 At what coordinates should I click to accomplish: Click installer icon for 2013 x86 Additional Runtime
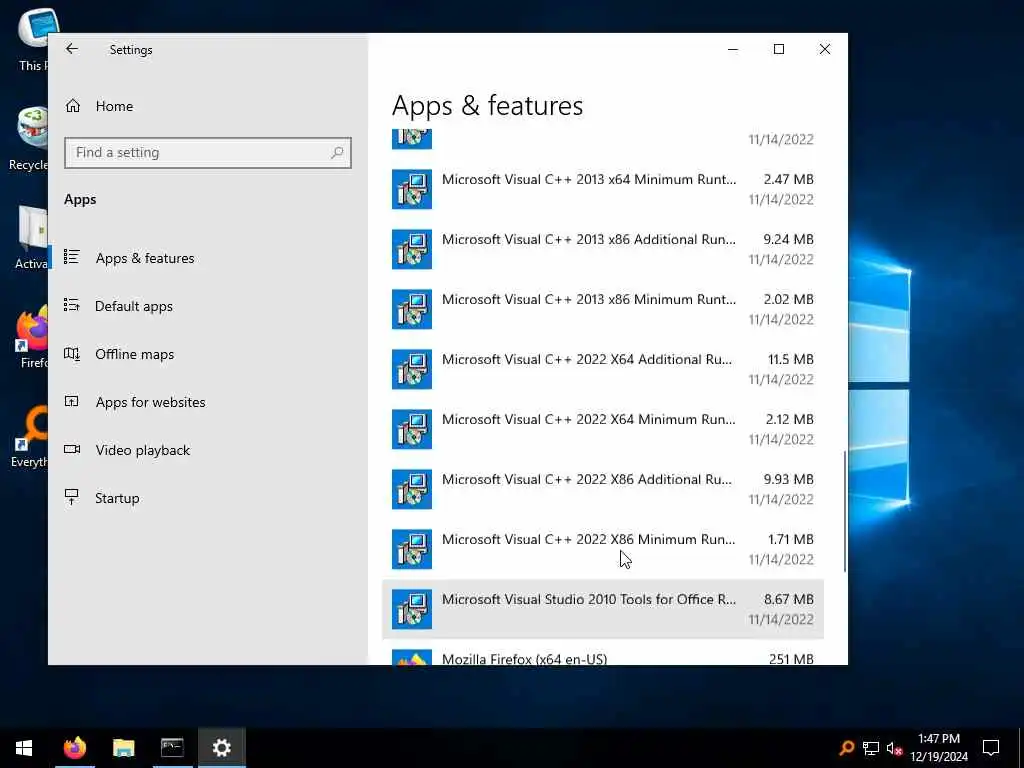(x=411, y=249)
